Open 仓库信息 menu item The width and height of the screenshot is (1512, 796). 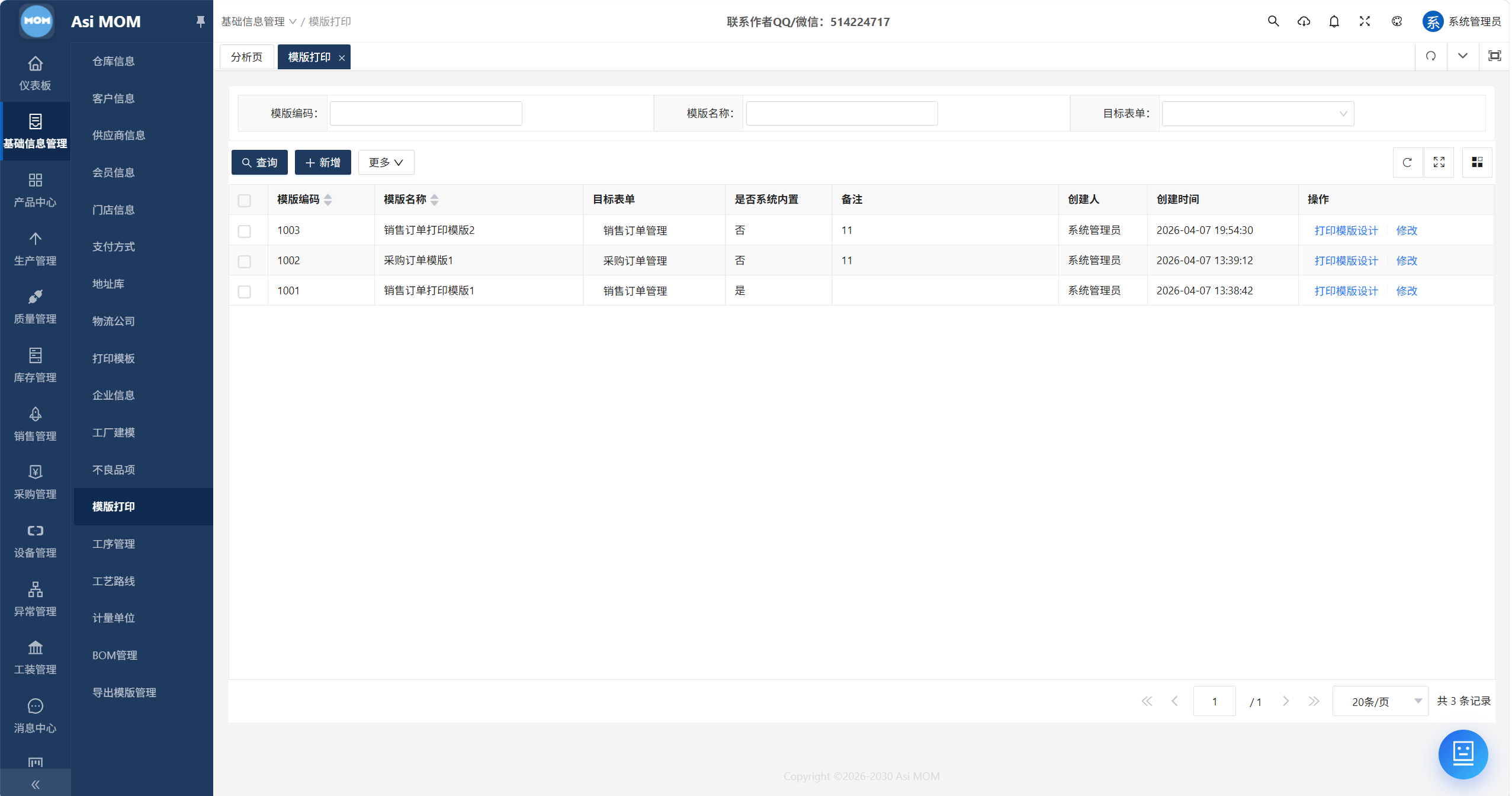[113, 61]
